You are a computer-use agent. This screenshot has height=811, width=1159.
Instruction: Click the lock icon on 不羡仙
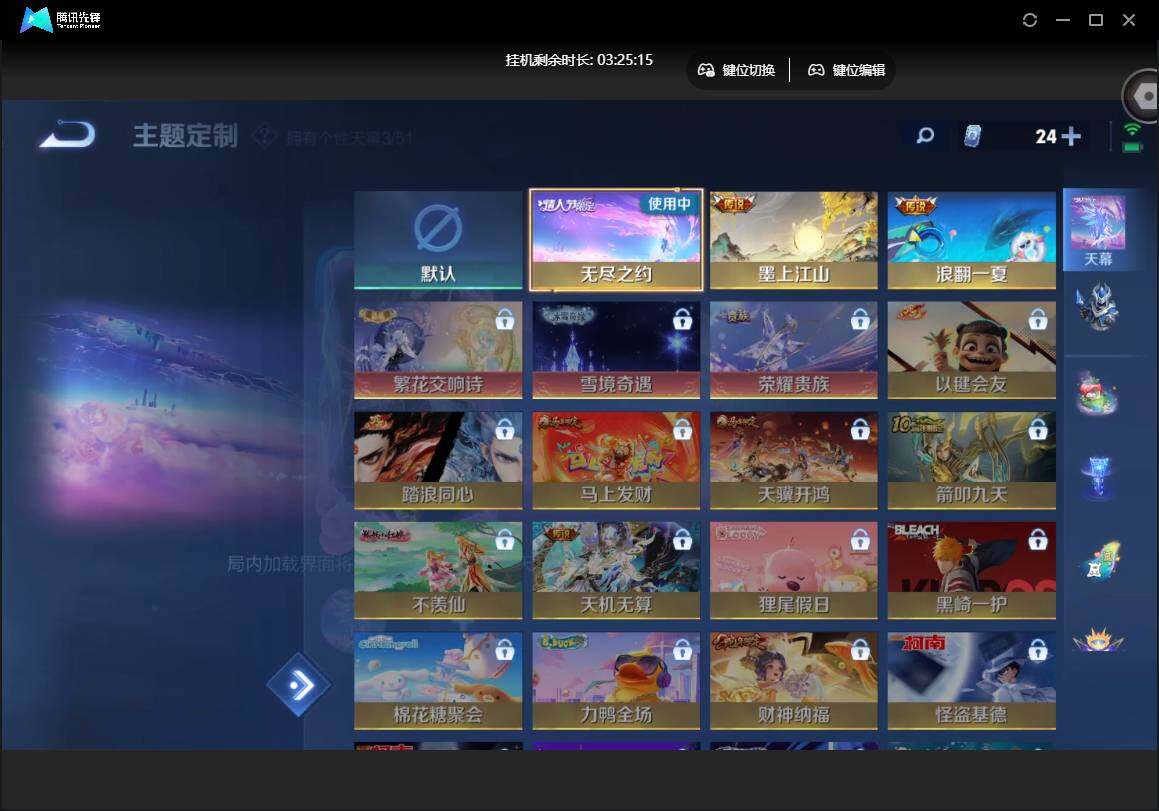click(505, 540)
